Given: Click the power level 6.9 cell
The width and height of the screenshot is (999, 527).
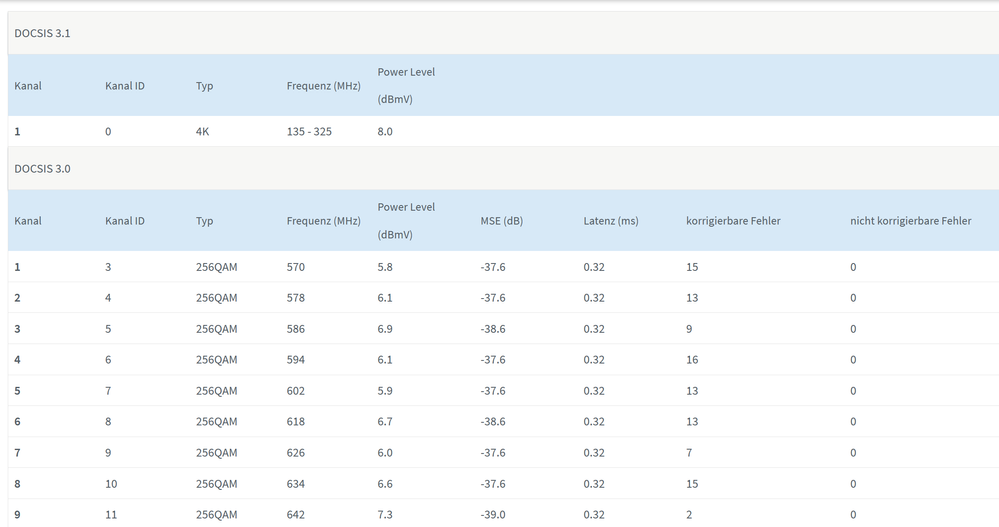Looking at the screenshot, I should 385,329.
